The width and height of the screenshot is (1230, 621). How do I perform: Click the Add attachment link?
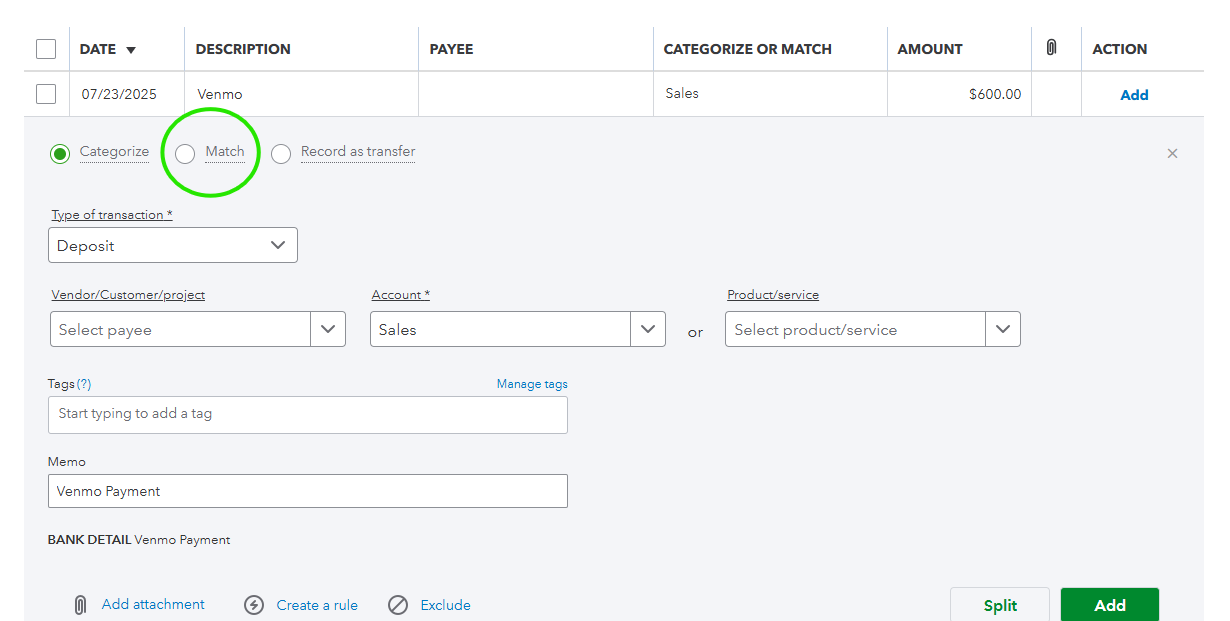click(153, 604)
